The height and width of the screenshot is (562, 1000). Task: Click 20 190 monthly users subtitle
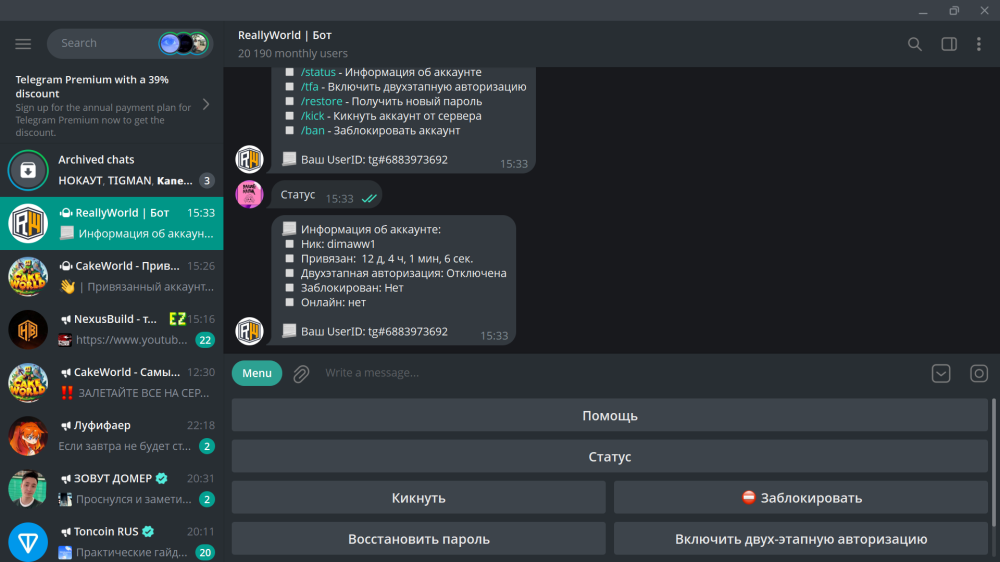(293, 54)
